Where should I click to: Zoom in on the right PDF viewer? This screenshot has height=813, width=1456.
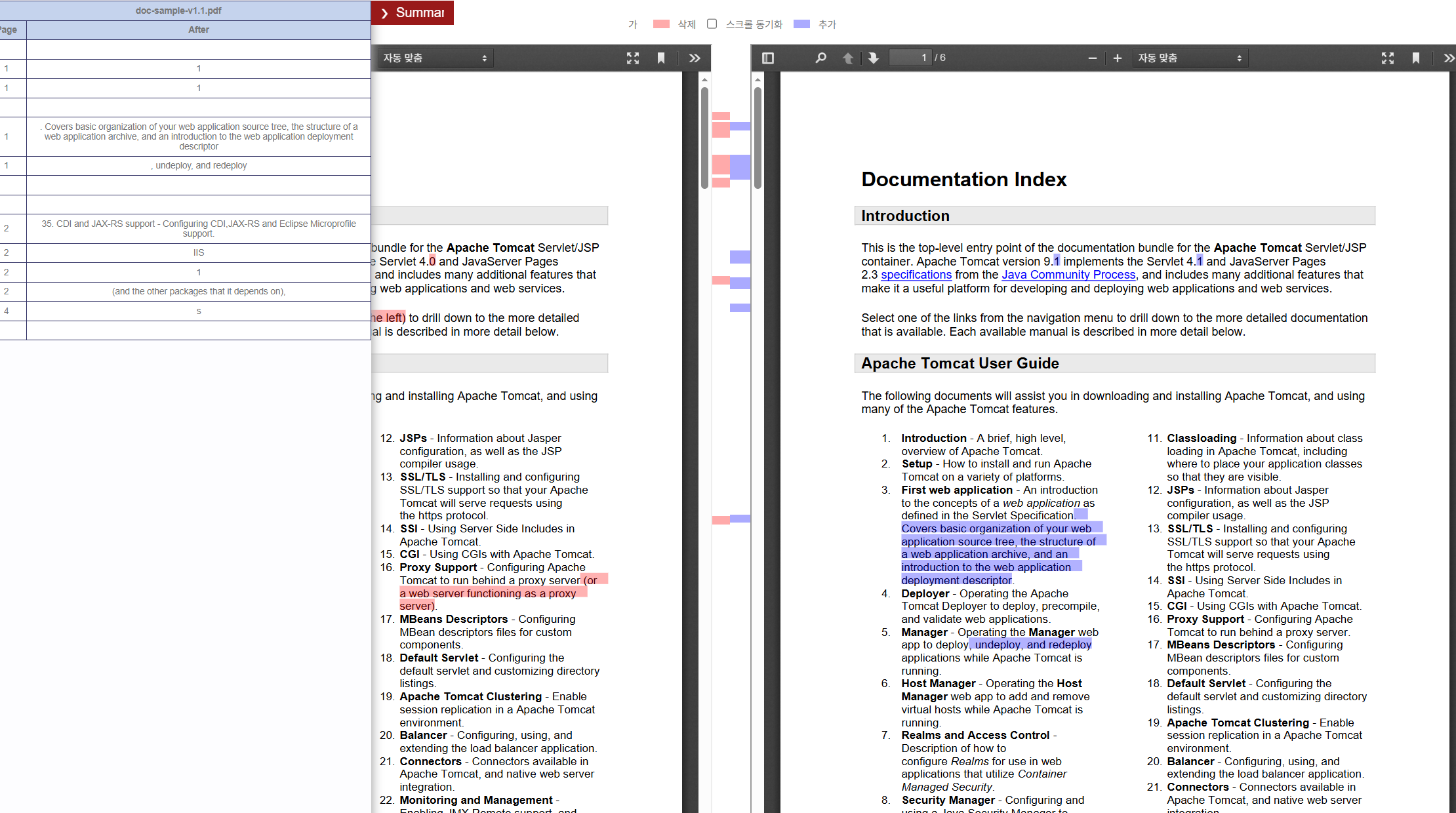point(1118,58)
